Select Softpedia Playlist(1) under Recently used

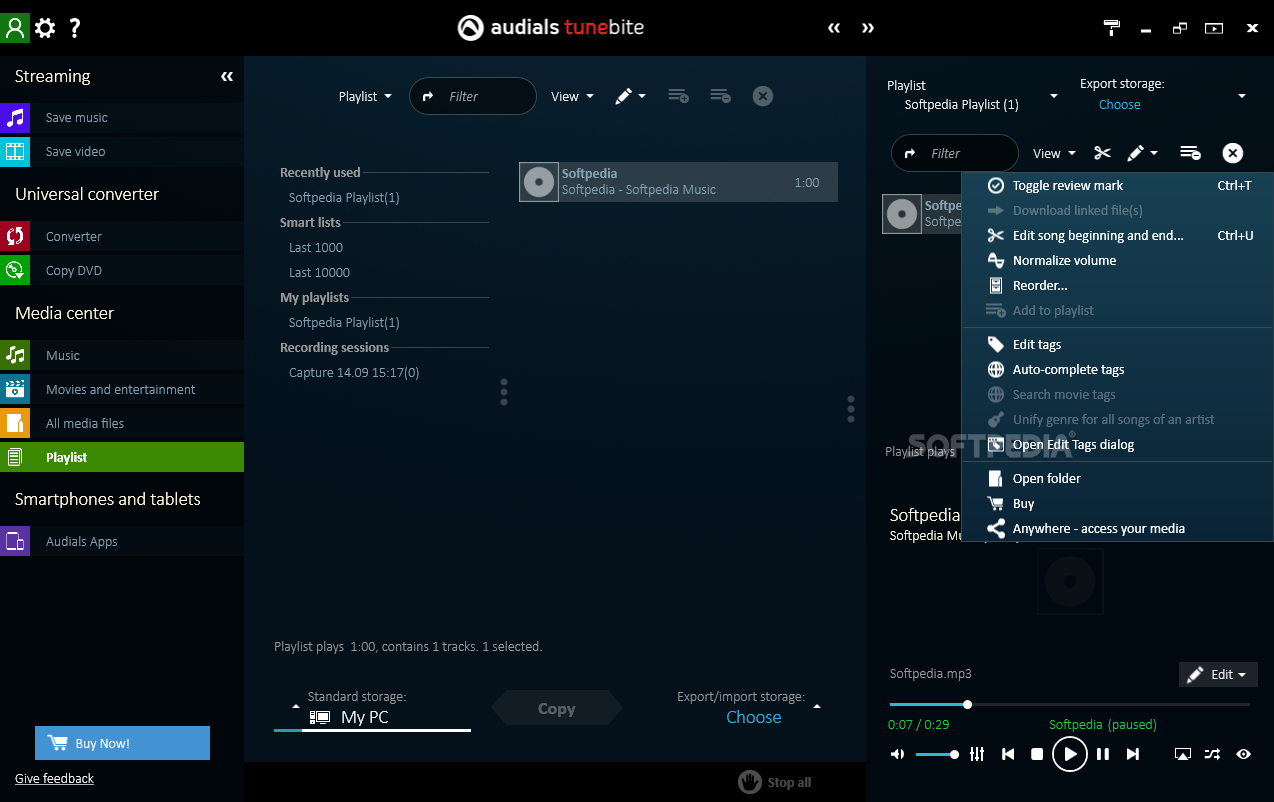(x=344, y=197)
